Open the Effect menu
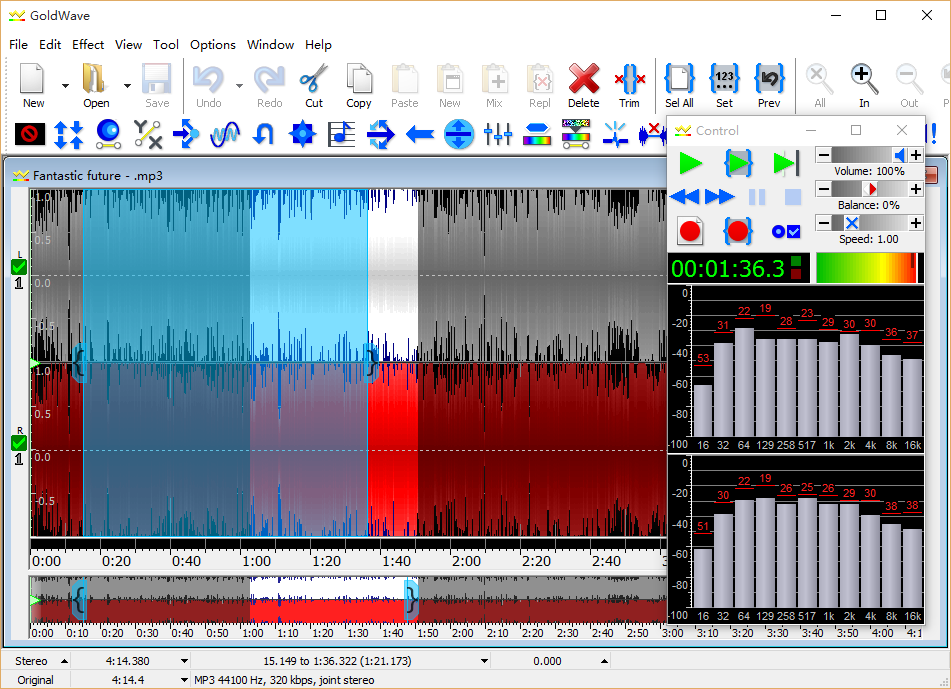This screenshot has width=951, height=689. click(x=88, y=44)
